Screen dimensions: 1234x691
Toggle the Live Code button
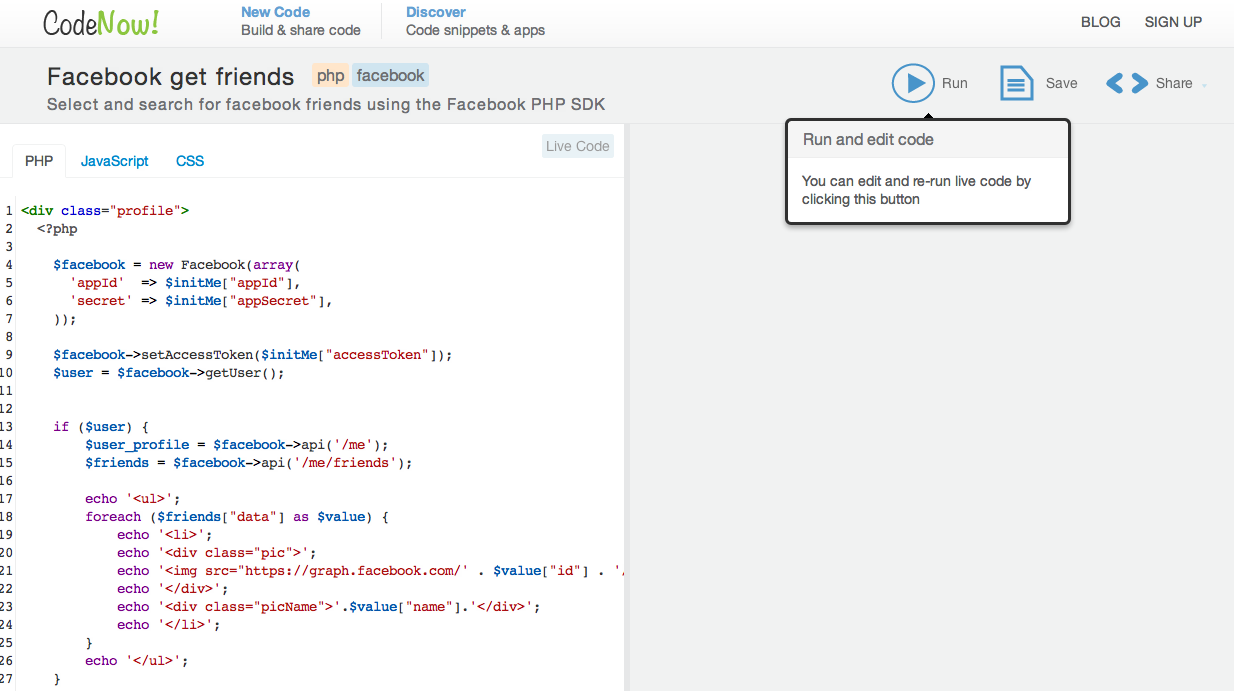tap(577, 146)
